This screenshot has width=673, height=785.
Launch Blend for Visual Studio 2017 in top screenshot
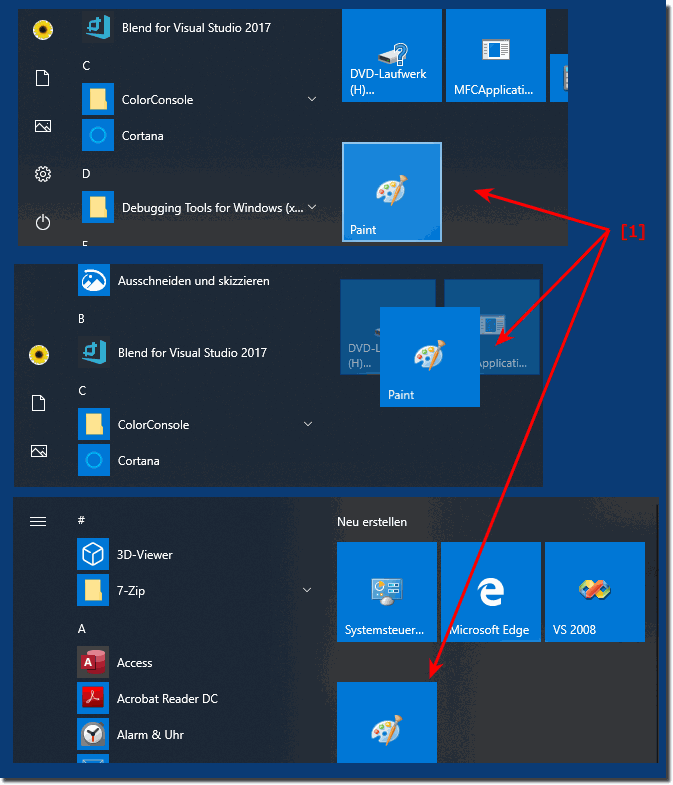(x=178, y=28)
